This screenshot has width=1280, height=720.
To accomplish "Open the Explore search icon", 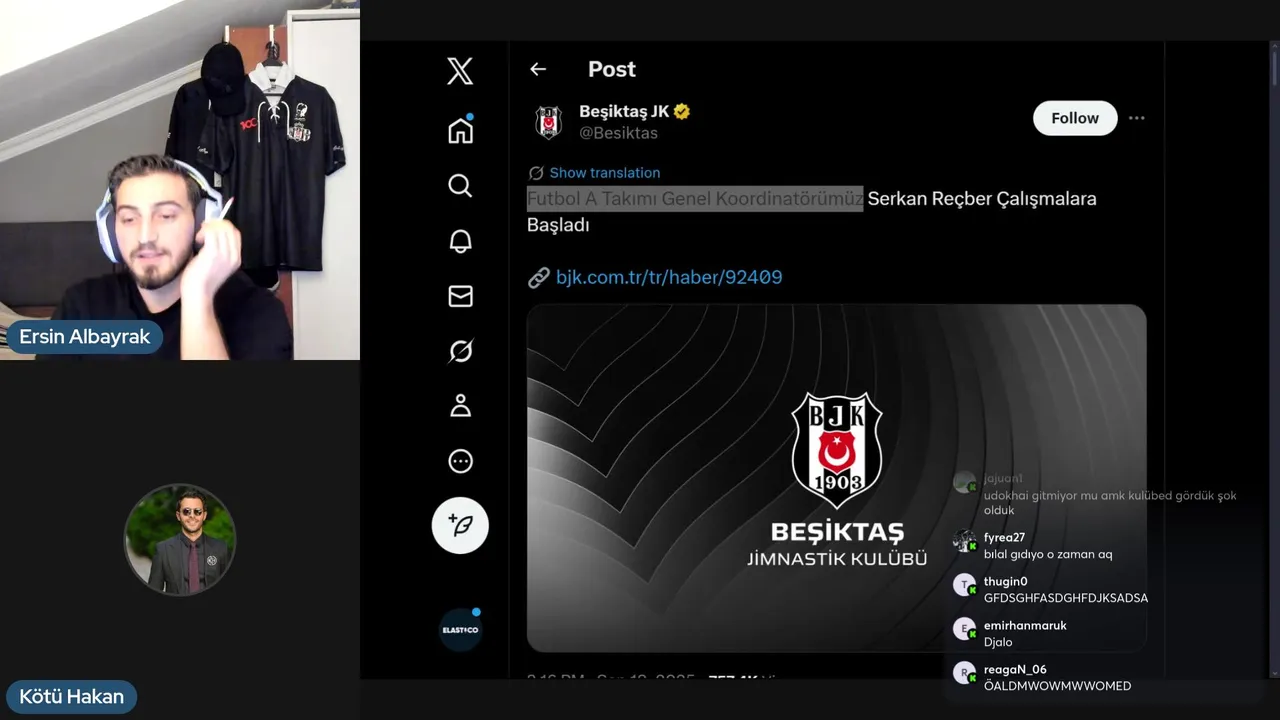I will coord(460,186).
